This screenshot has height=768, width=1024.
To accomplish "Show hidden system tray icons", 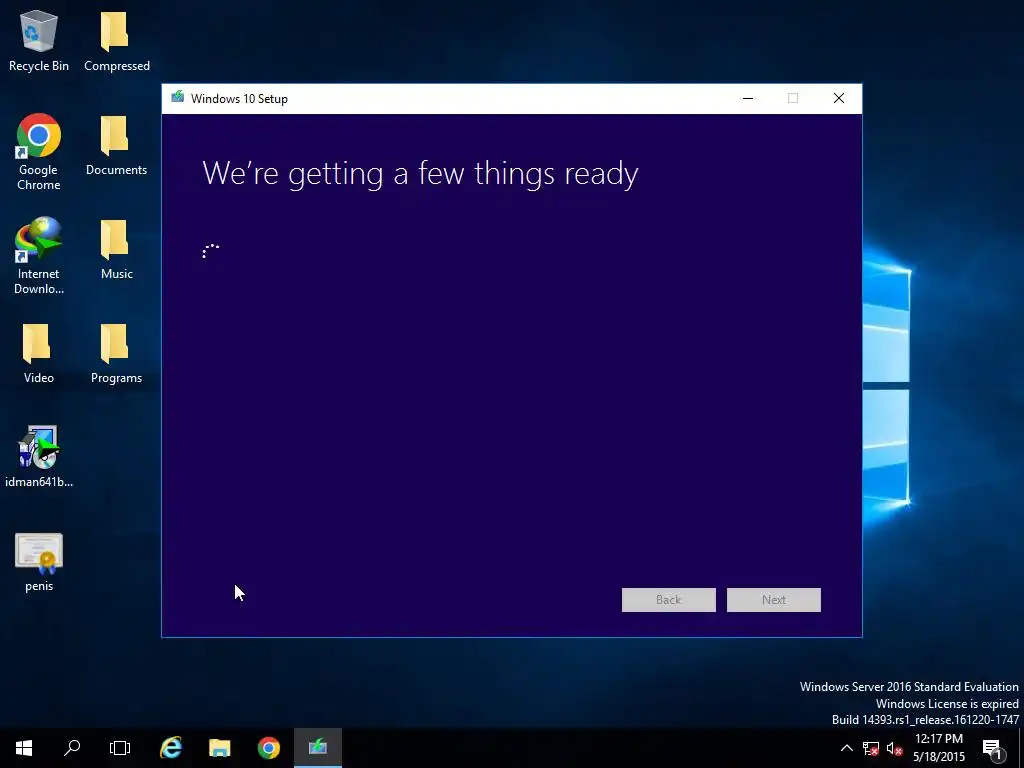I will (x=846, y=748).
